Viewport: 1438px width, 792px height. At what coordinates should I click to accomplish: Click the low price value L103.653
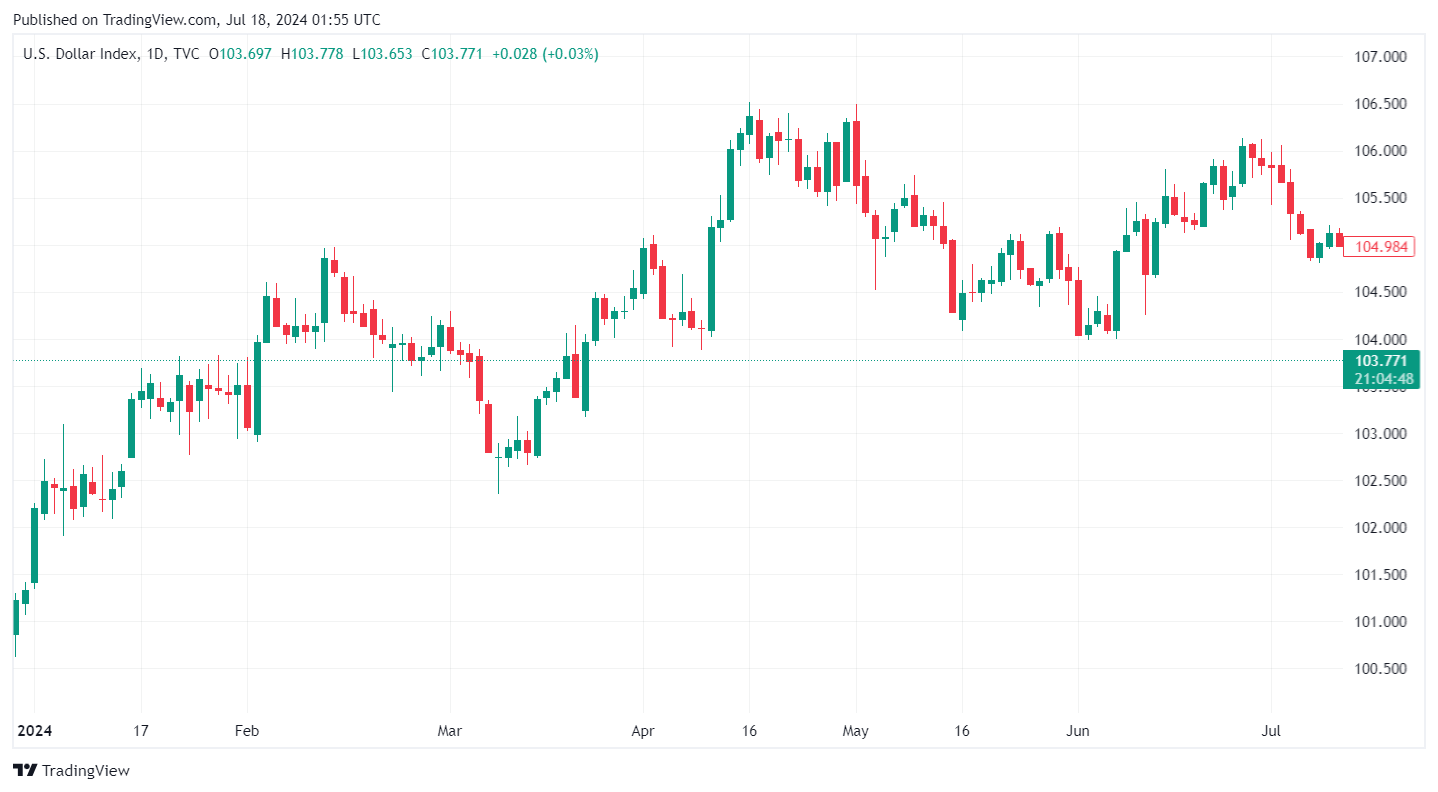pyautogui.click(x=383, y=54)
